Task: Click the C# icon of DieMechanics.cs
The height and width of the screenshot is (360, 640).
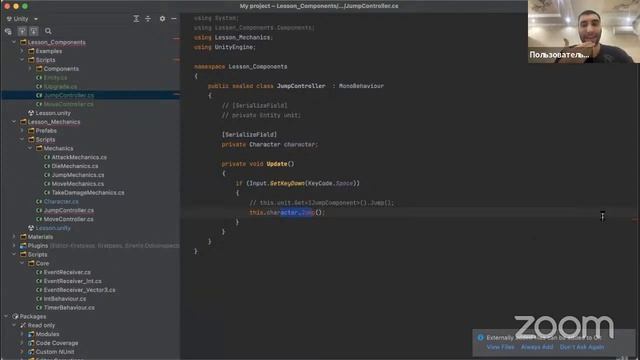Action: click(x=47, y=166)
